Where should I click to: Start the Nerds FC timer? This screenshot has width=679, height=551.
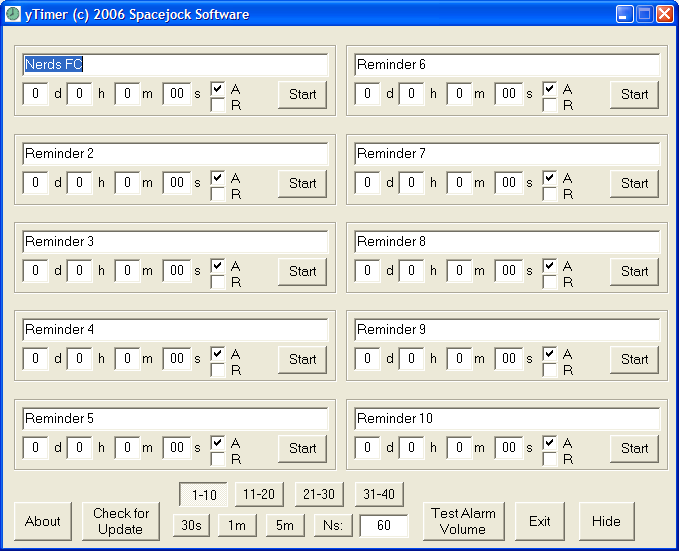(x=302, y=95)
